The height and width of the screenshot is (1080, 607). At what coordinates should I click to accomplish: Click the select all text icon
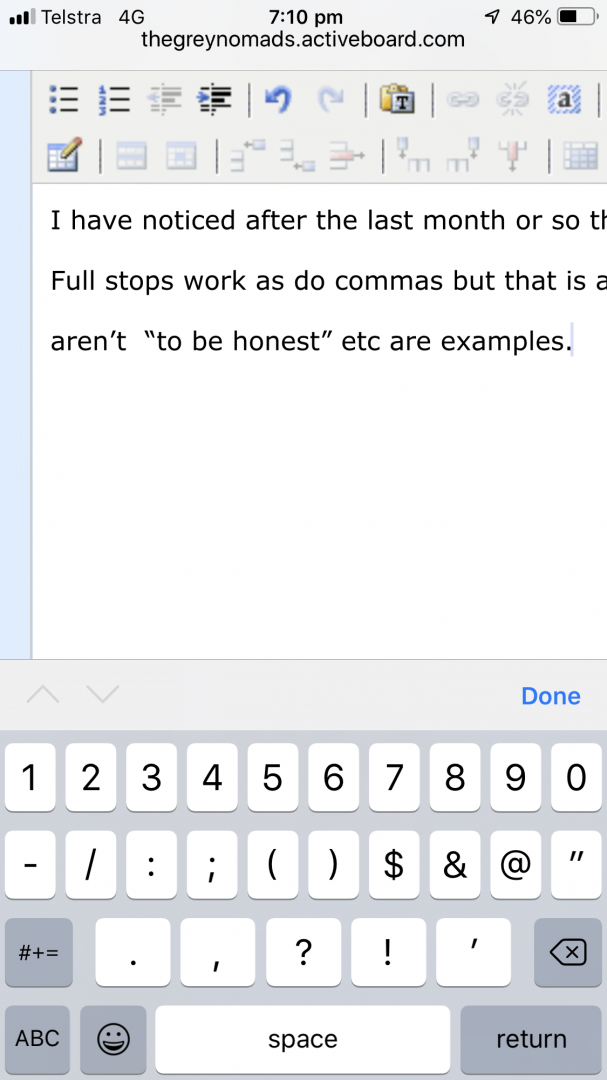pos(565,100)
